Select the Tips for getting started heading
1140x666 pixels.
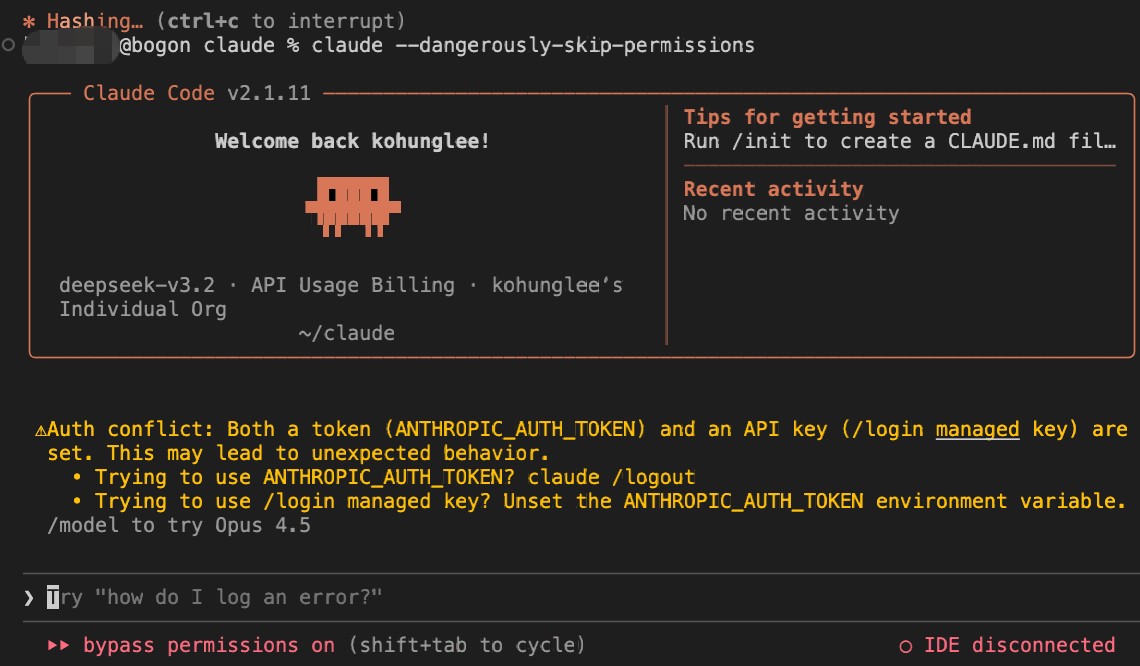827,117
